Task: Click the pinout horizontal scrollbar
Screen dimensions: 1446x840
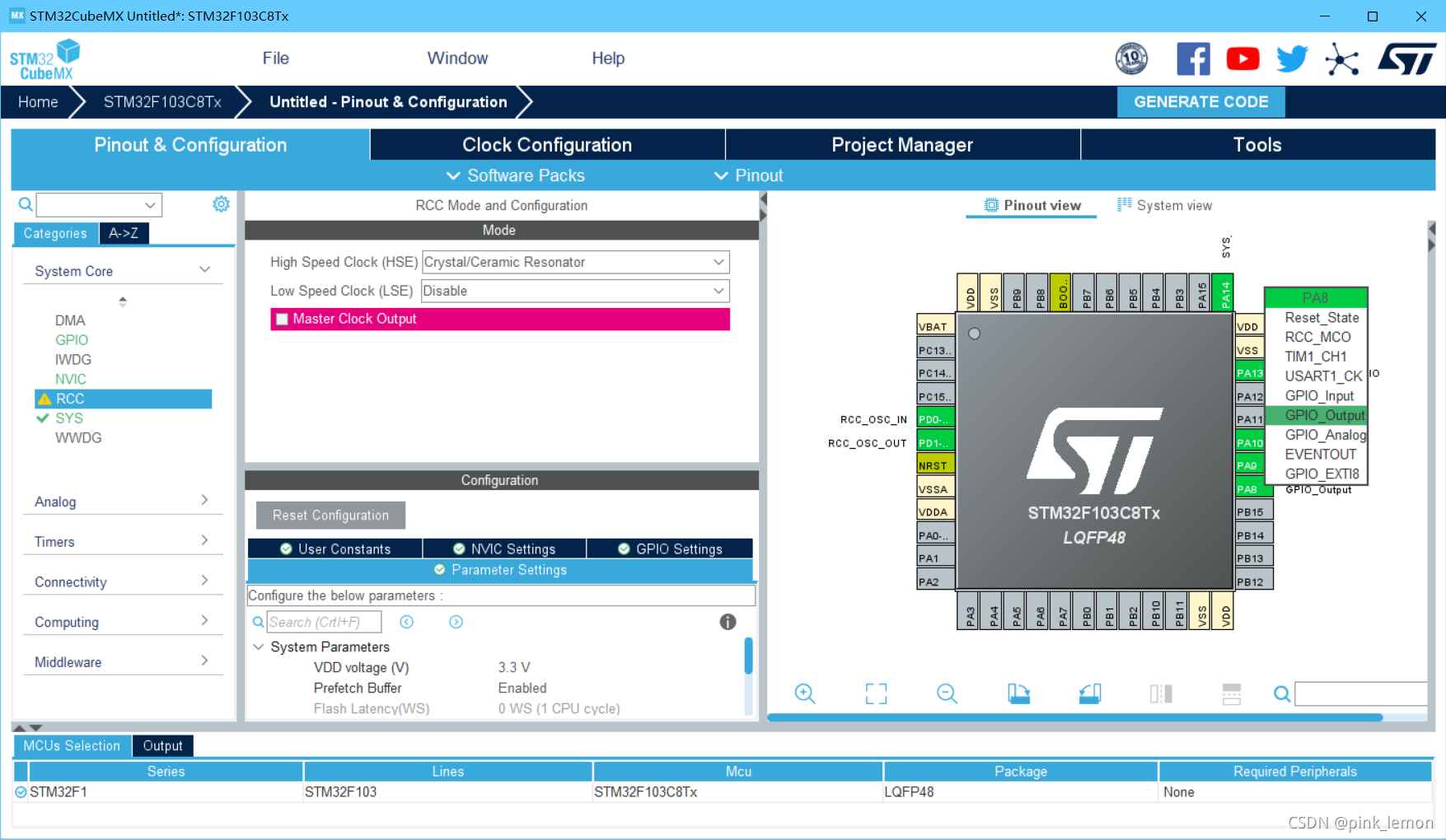Action: (1074, 717)
